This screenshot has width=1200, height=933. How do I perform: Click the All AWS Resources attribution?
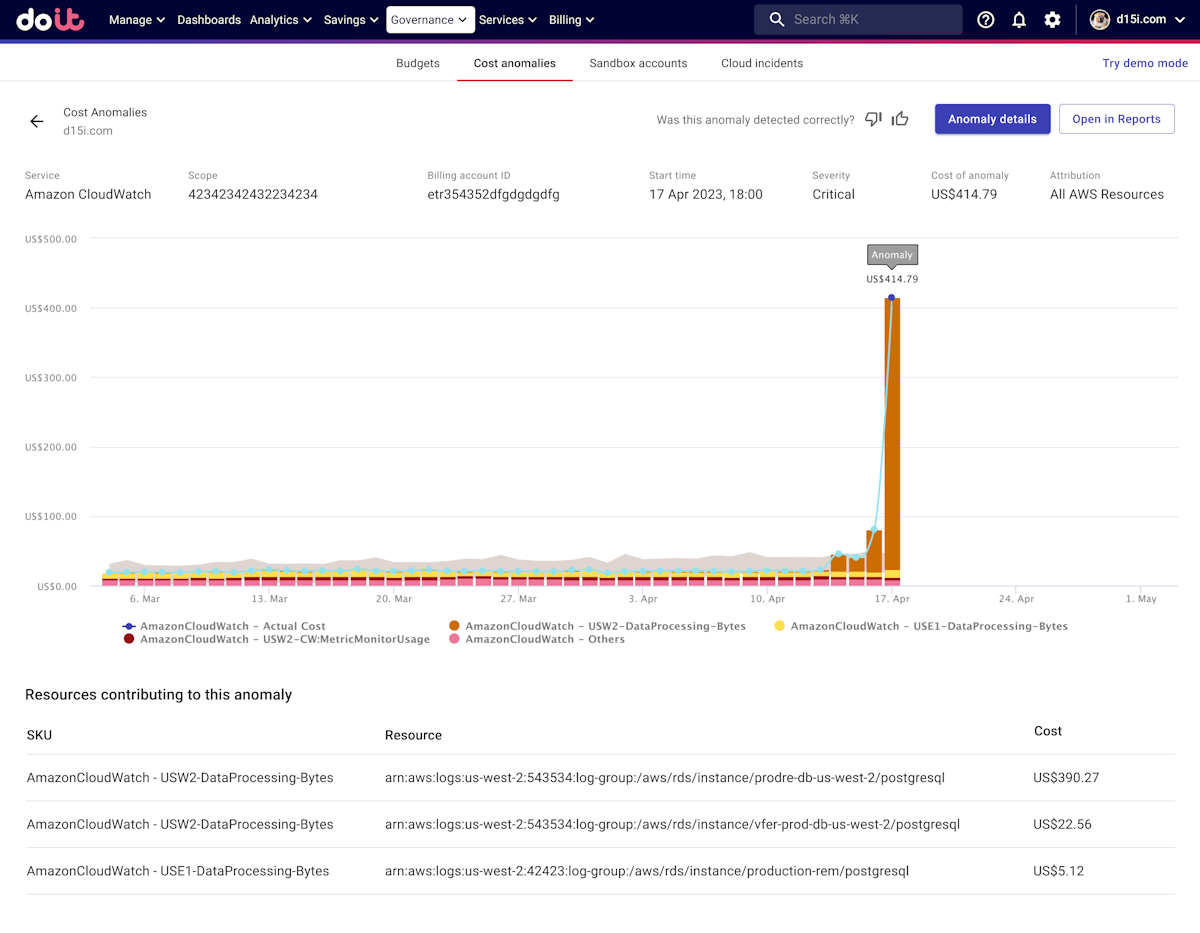pos(1107,194)
